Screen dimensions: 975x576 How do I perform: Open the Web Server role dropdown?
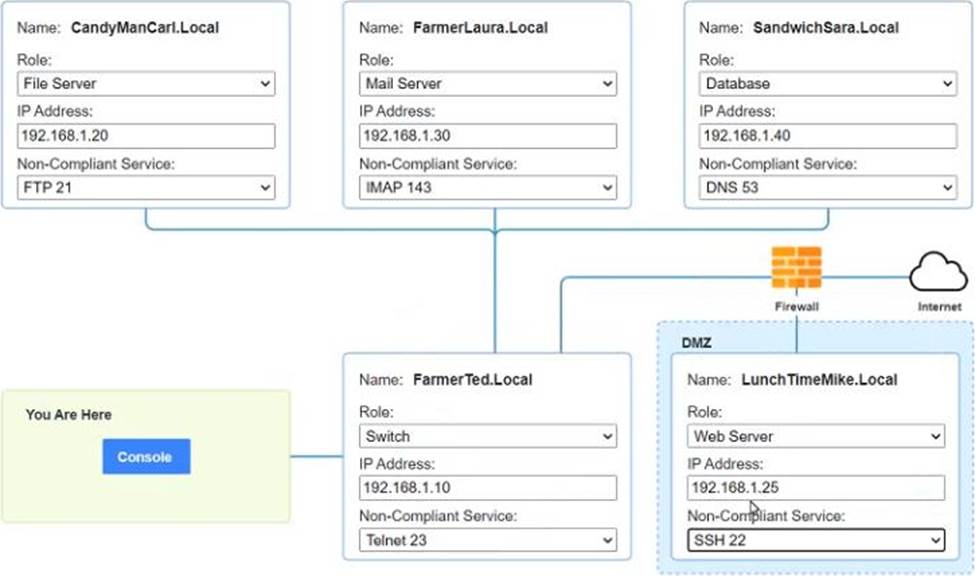pyautogui.click(x=816, y=436)
